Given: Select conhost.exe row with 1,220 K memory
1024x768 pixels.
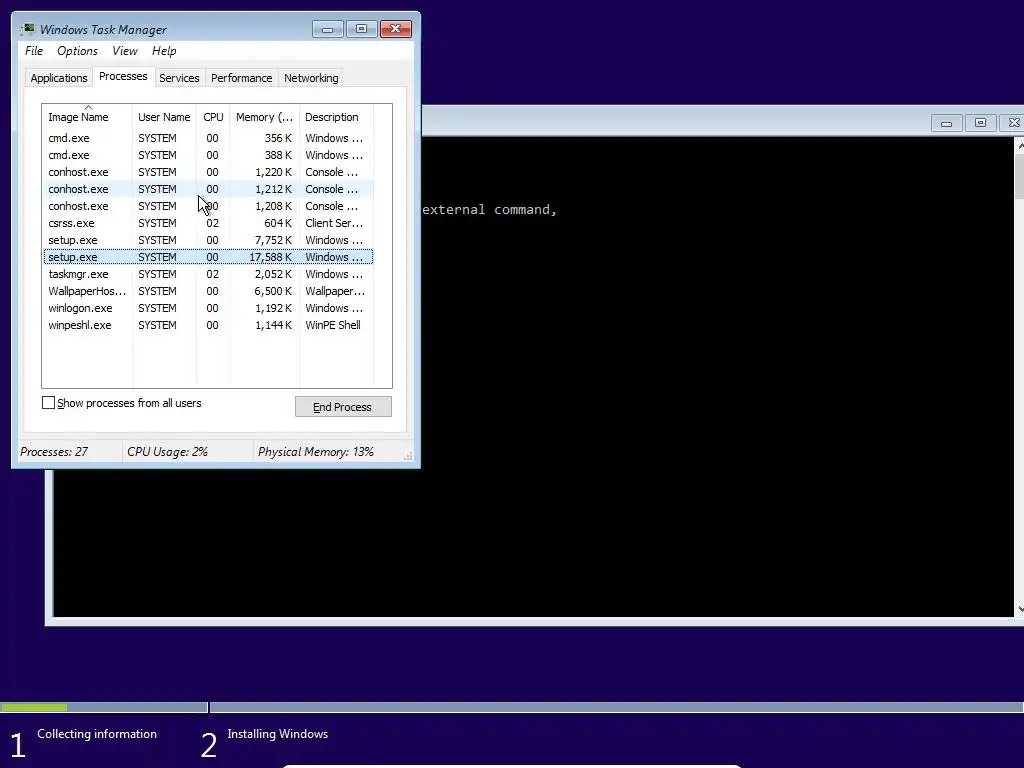Looking at the screenshot, I should pos(208,172).
